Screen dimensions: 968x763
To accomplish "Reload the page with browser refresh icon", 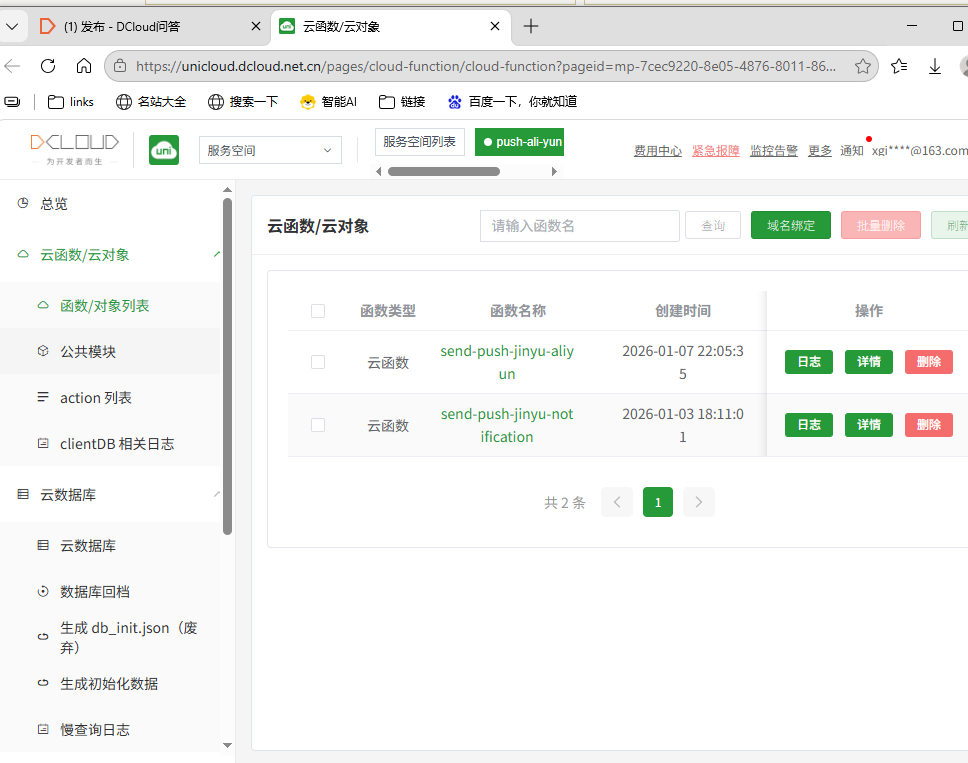I will coord(48,66).
